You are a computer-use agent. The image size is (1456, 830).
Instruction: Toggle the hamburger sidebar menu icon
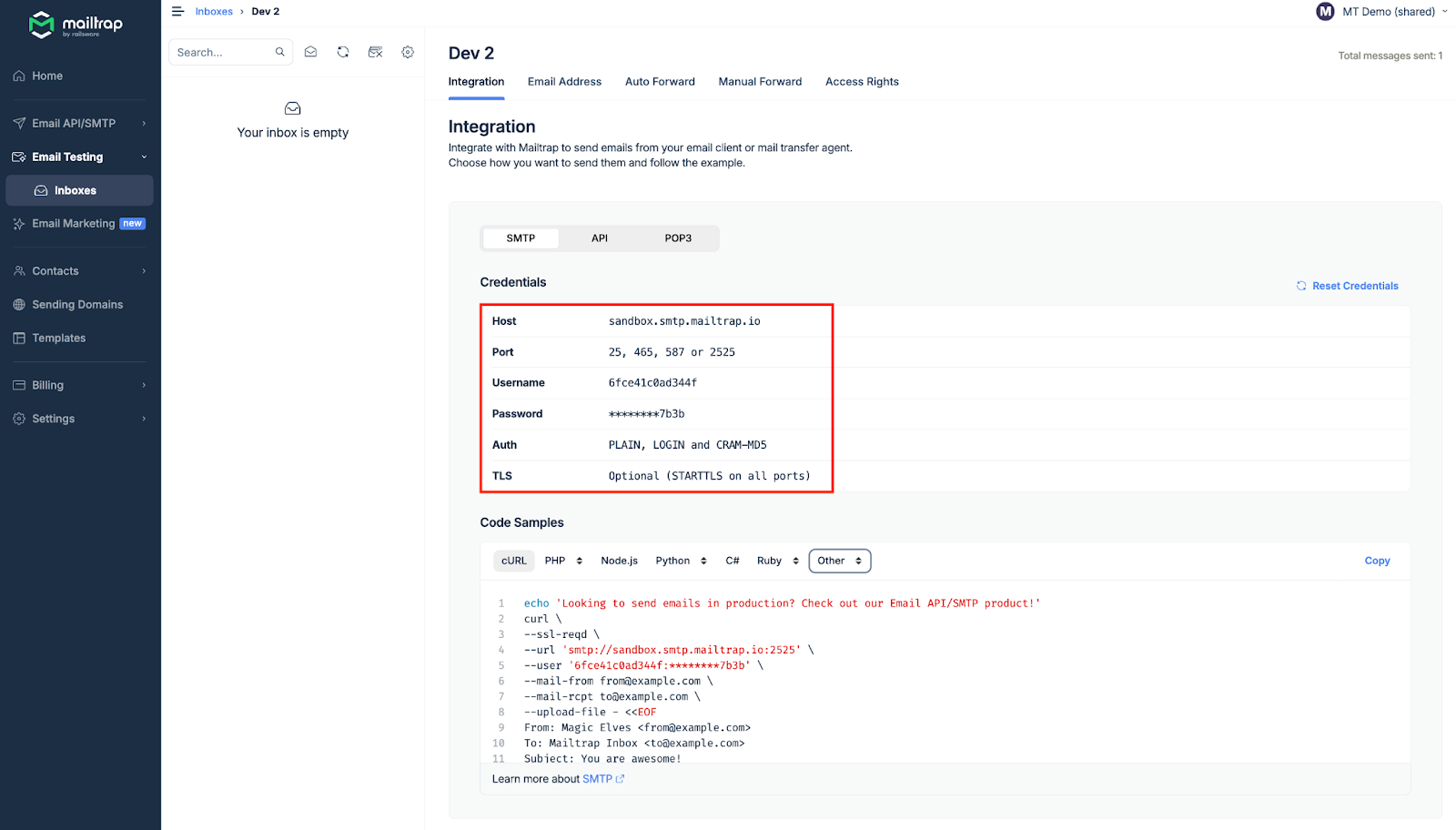pyautogui.click(x=177, y=12)
